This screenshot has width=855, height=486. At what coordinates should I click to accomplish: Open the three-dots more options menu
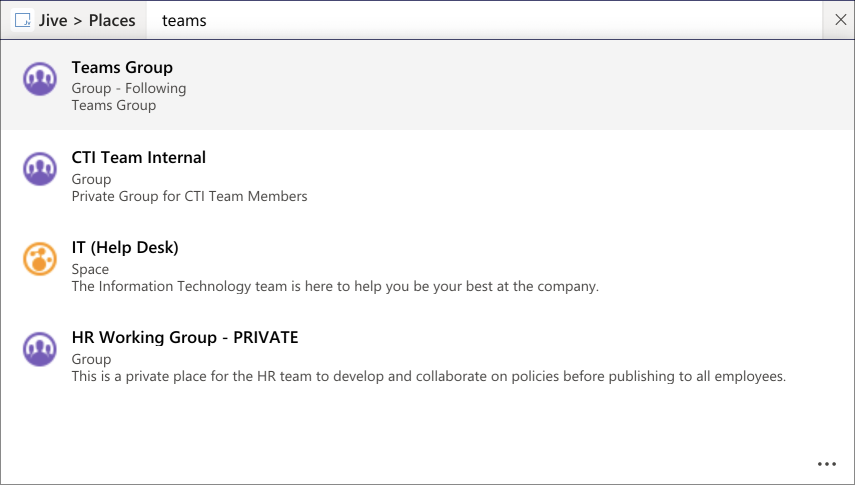coord(827,464)
